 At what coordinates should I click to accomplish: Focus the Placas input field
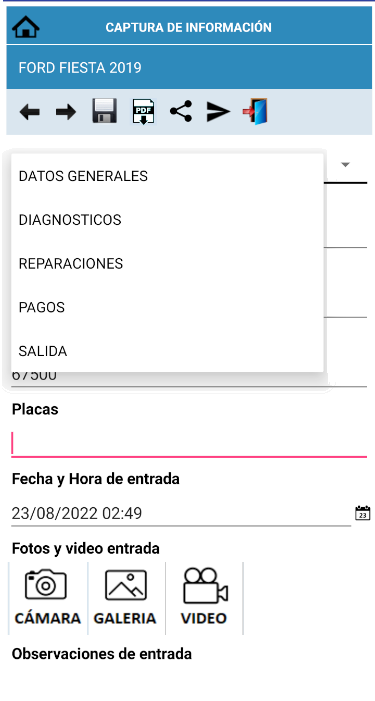(x=189, y=444)
